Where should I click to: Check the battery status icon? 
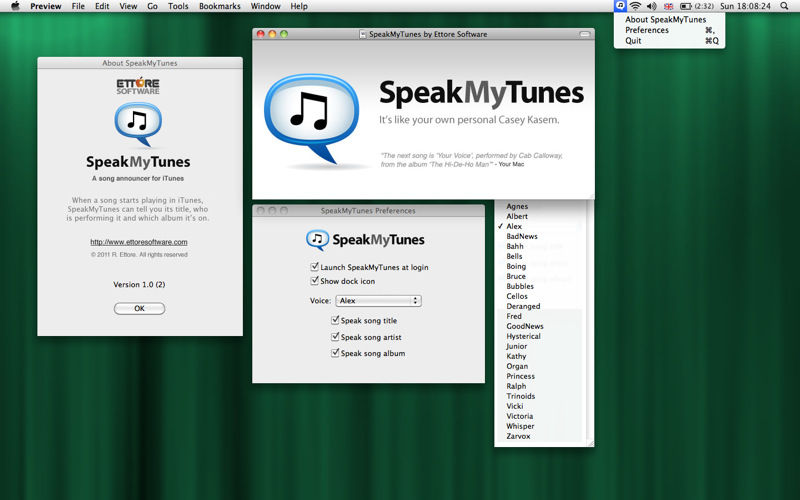click(x=686, y=7)
